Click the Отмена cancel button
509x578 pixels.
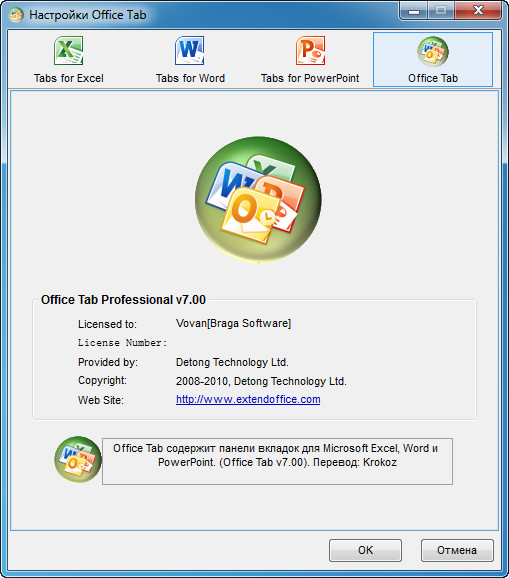(x=457, y=550)
